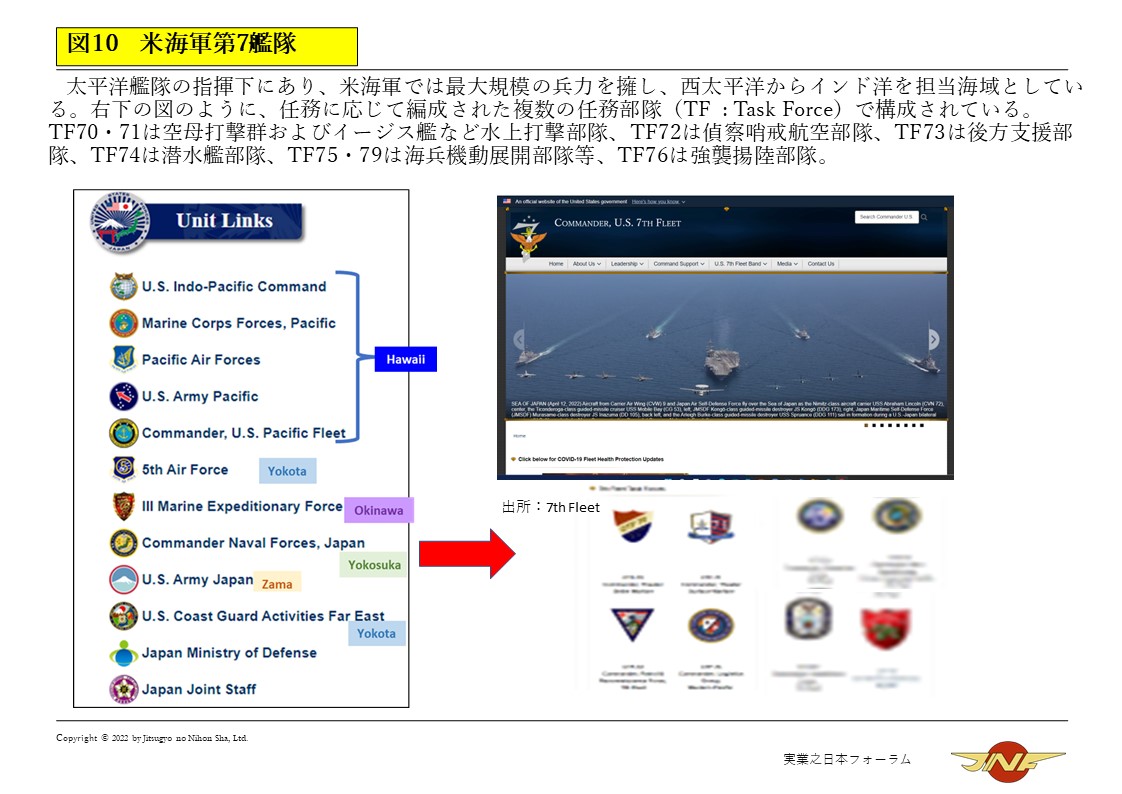Viewport: 1122px width, 794px height.
Task: Click the 出所：7th Fleet source caption
Action: [x=550, y=507]
